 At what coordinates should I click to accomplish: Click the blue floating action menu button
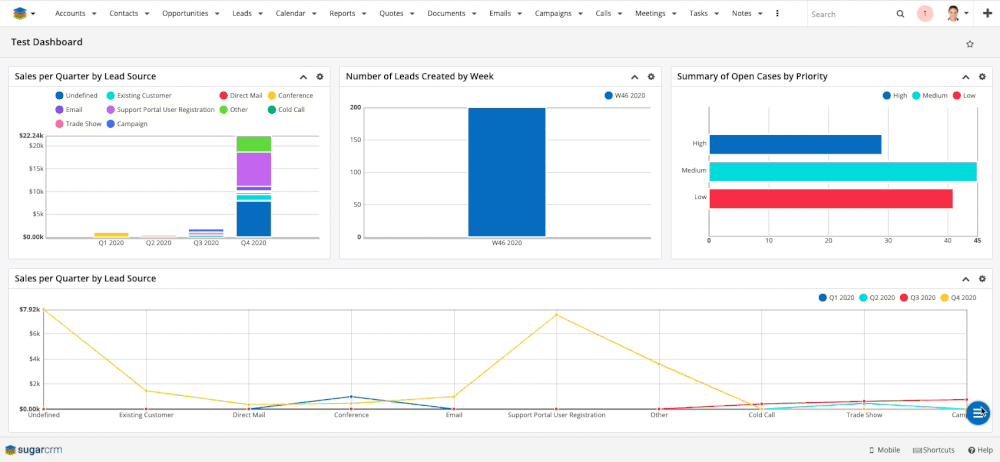[978, 412]
